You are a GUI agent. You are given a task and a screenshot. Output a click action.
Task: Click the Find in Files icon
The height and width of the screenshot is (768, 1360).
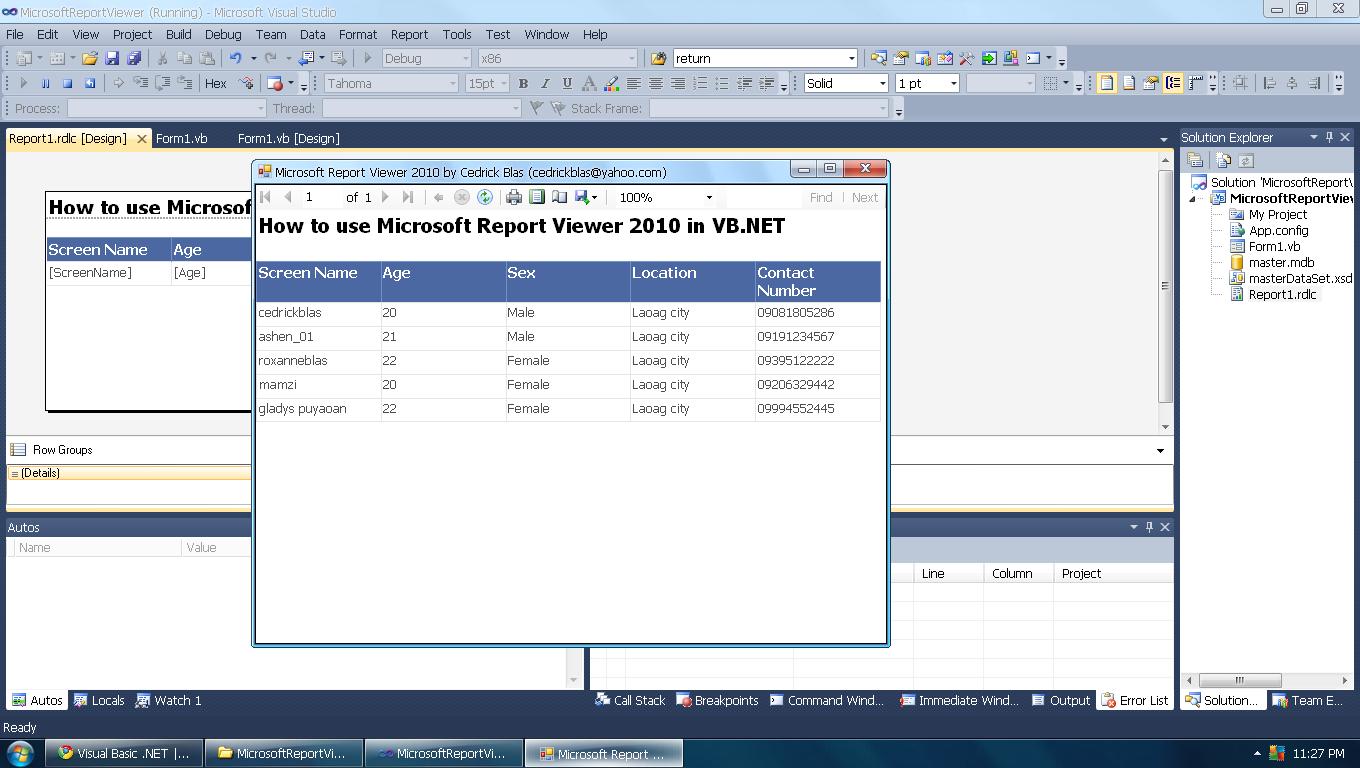pos(657,58)
